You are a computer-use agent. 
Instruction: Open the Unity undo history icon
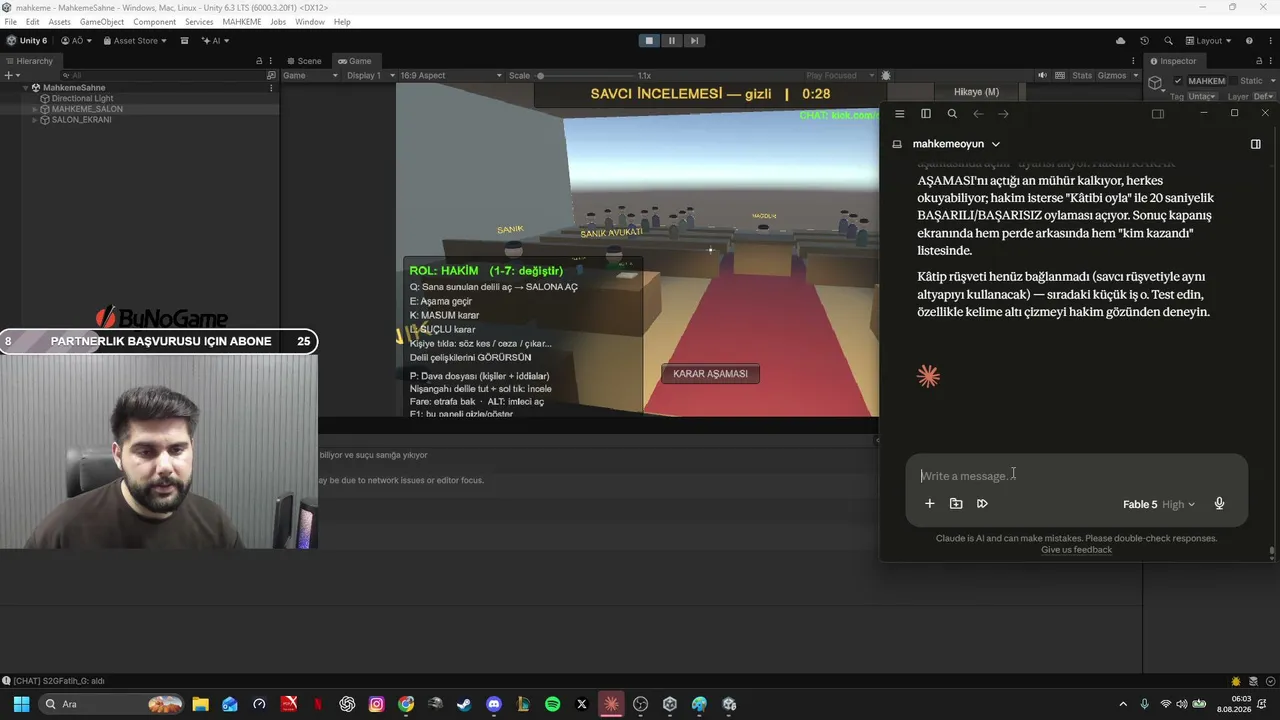[1144, 41]
